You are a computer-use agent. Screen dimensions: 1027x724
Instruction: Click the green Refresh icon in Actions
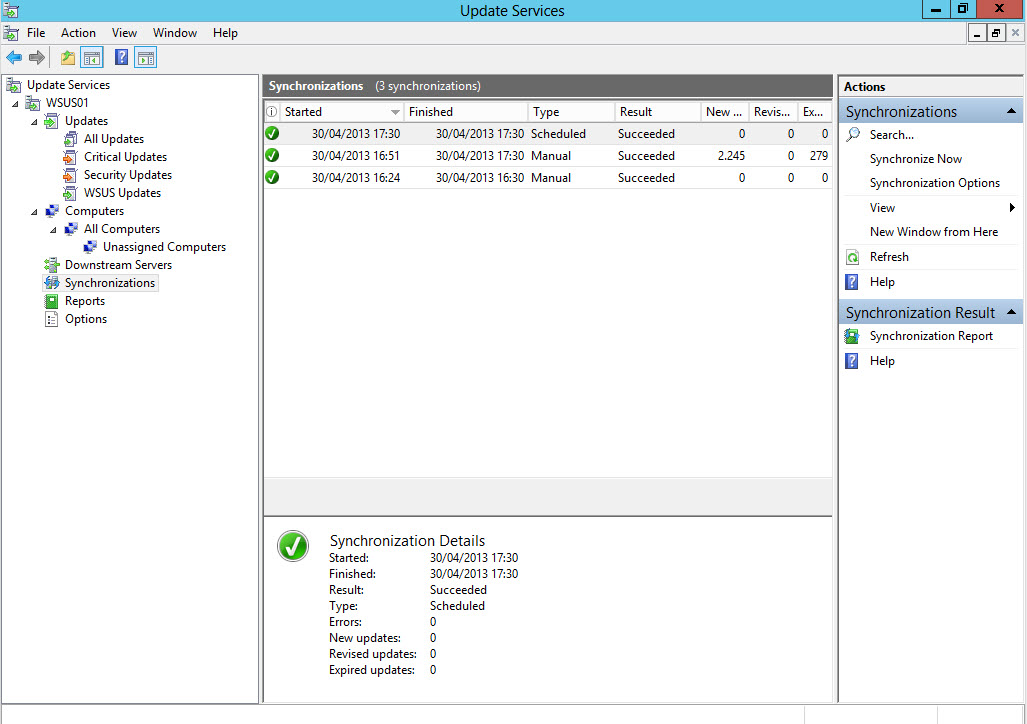(852, 257)
